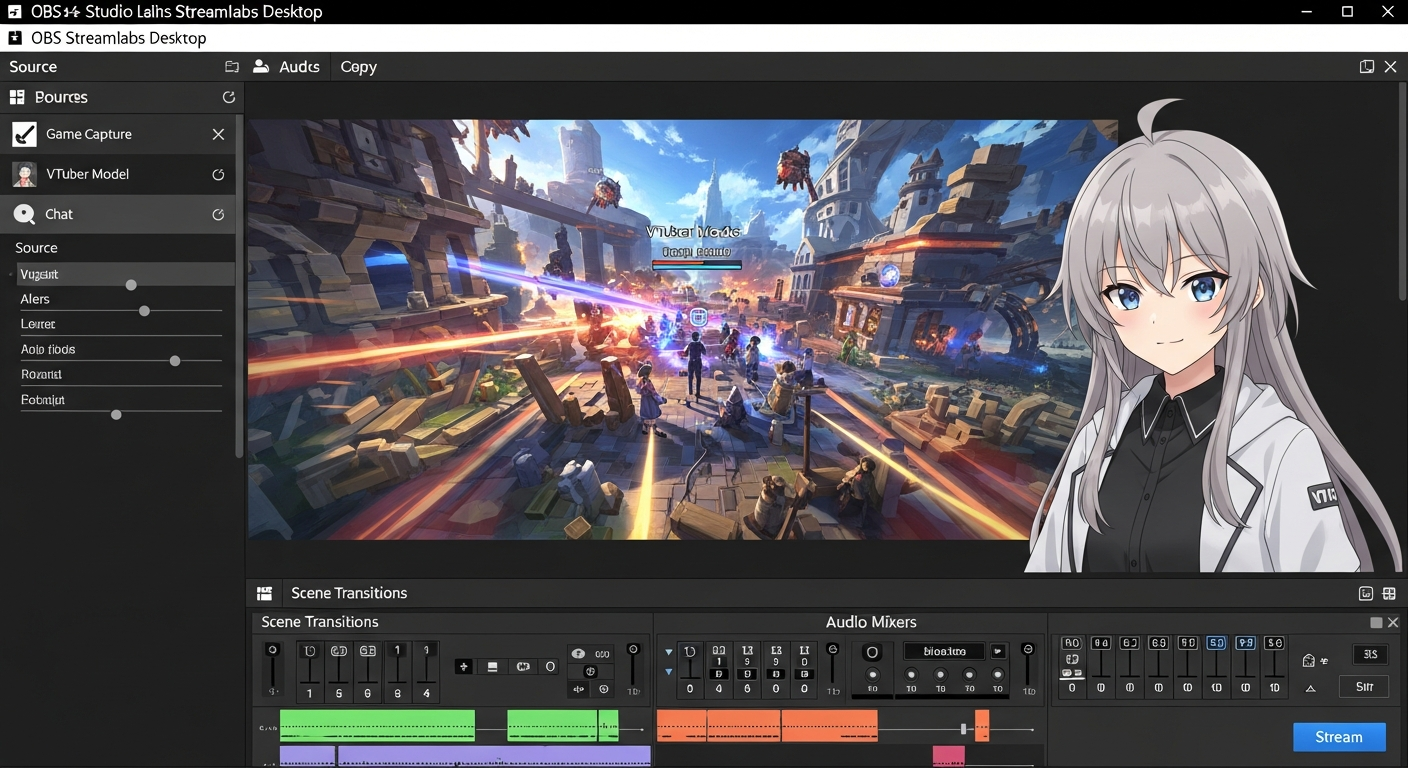Click the Chat source search icon

tap(24, 214)
